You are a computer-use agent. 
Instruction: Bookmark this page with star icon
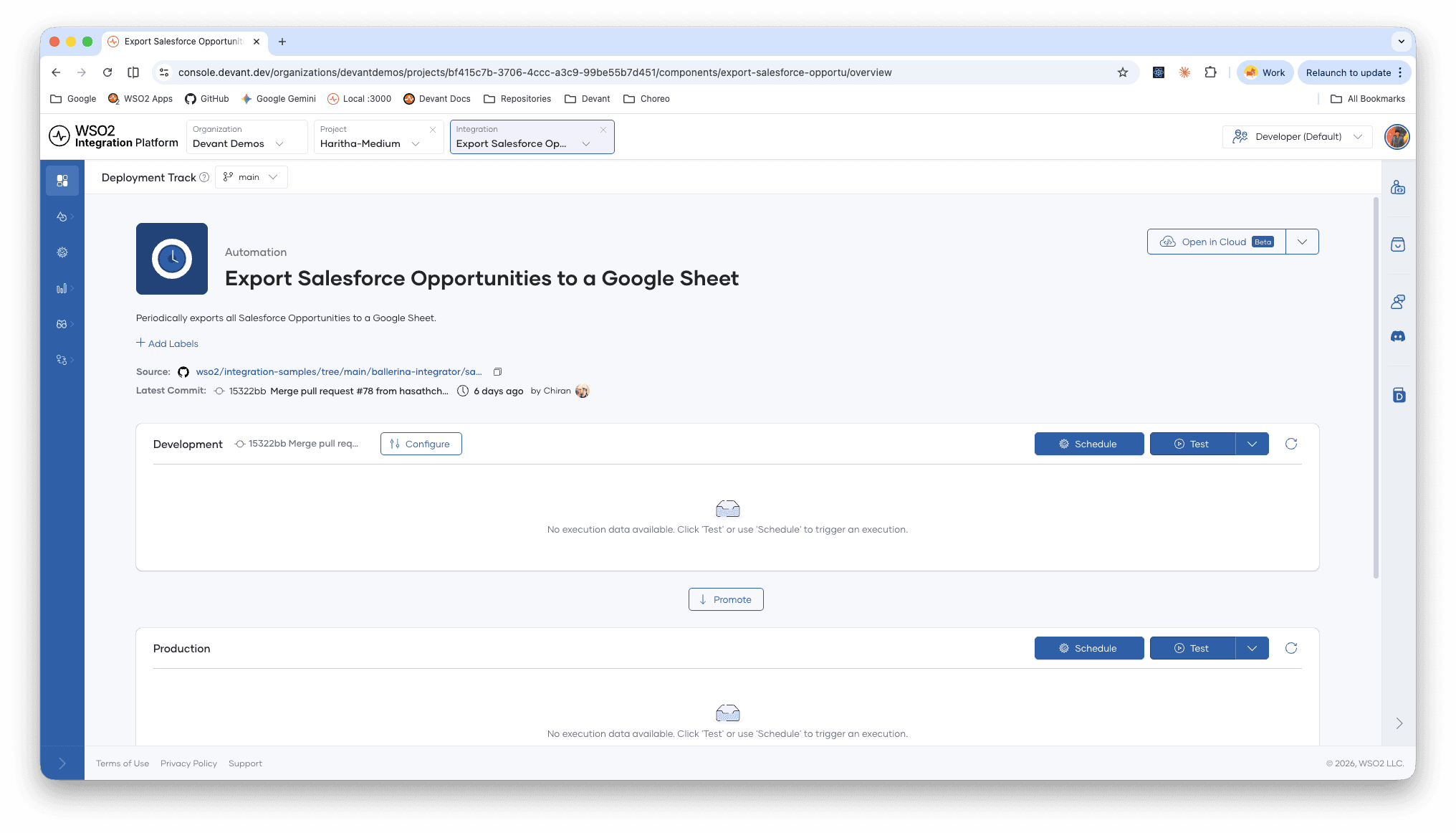[1123, 72]
